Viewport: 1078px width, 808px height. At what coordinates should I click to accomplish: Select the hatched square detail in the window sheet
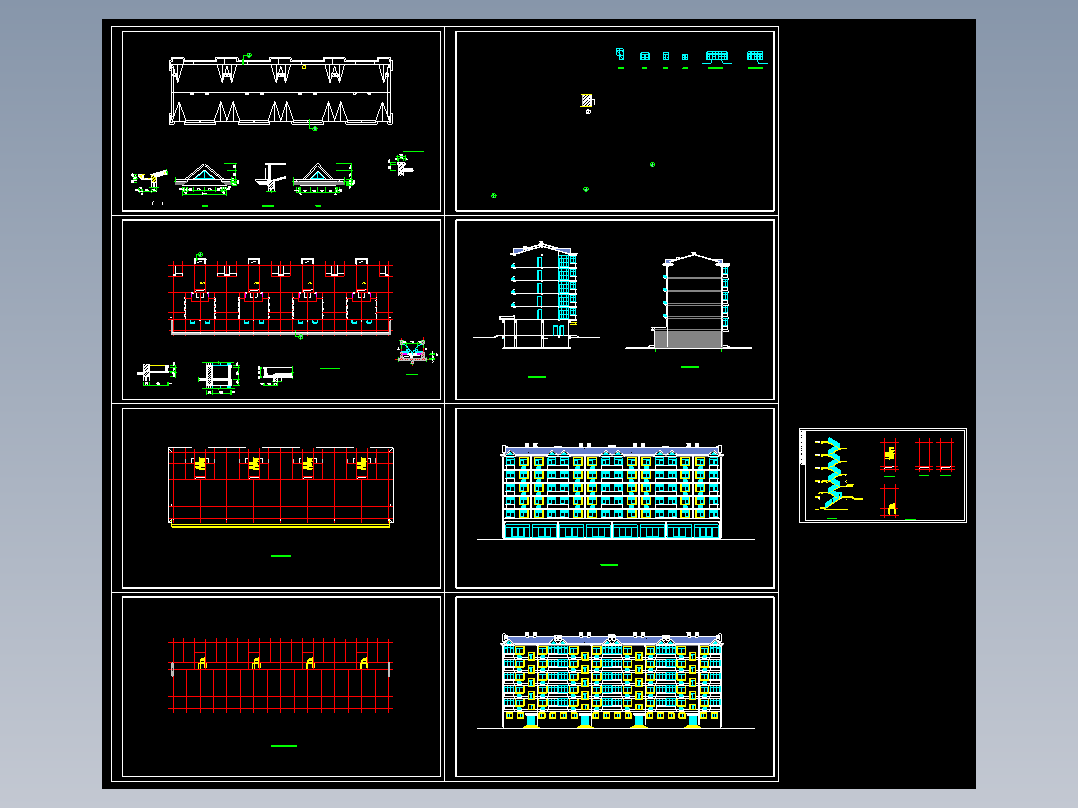[587, 101]
